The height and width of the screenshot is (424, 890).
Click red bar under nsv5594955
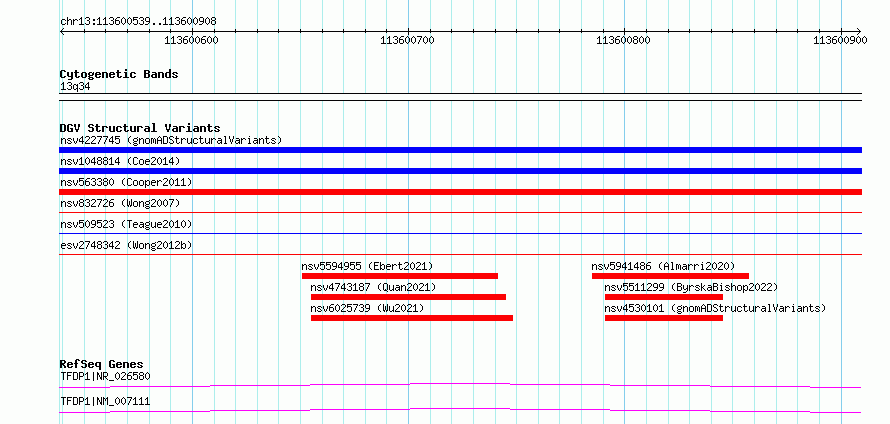[400, 276]
